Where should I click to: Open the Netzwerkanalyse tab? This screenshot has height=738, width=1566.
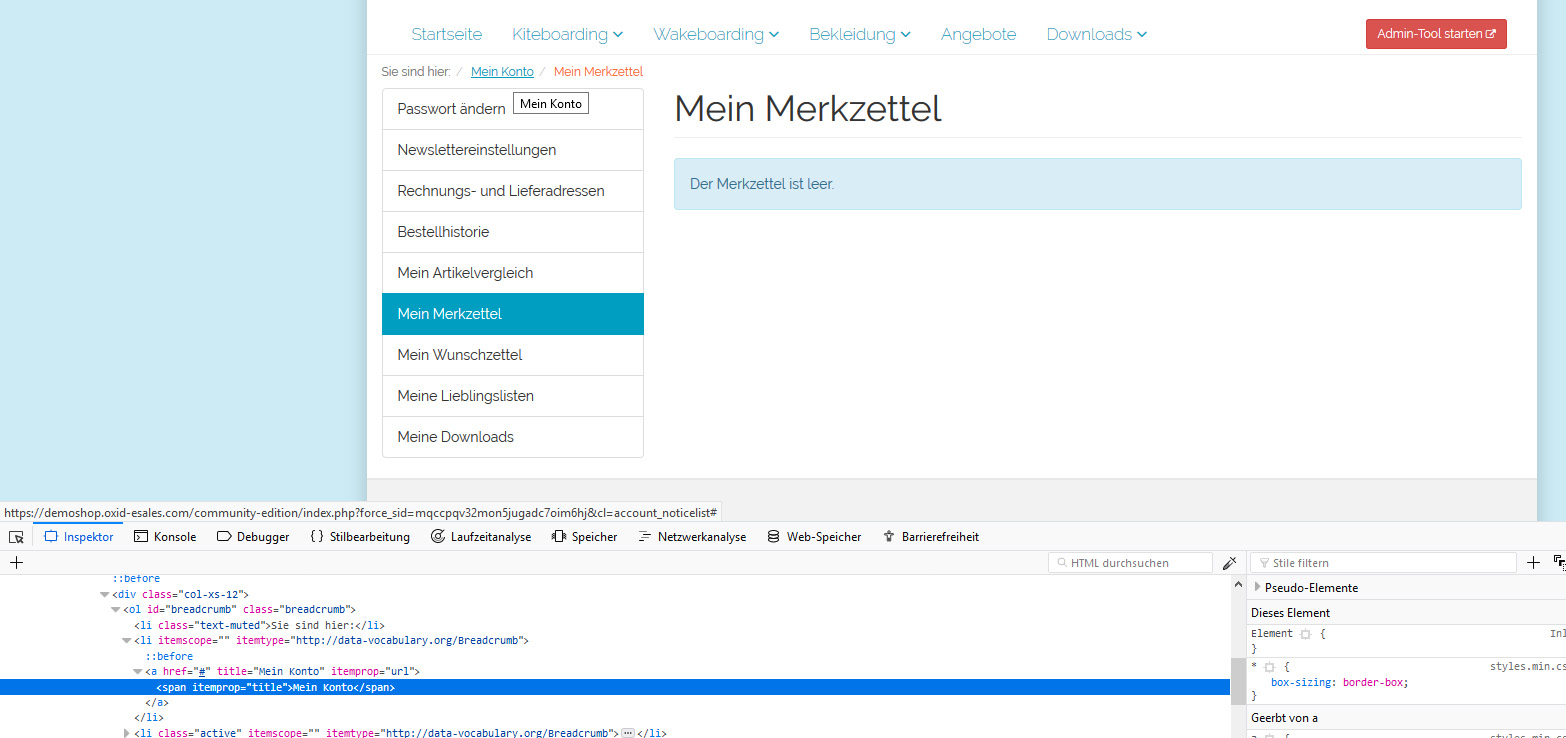click(692, 537)
